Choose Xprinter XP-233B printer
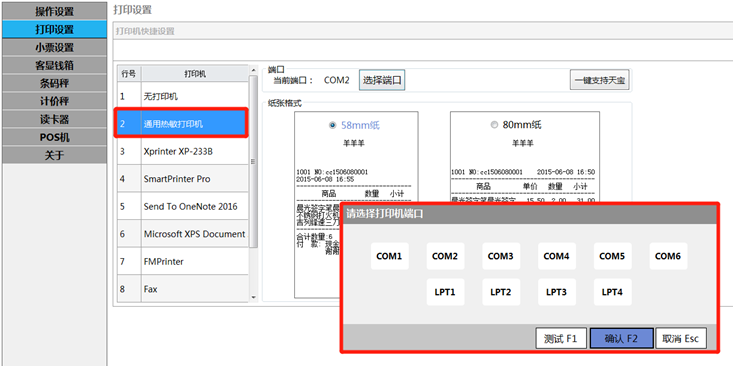 (182, 151)
